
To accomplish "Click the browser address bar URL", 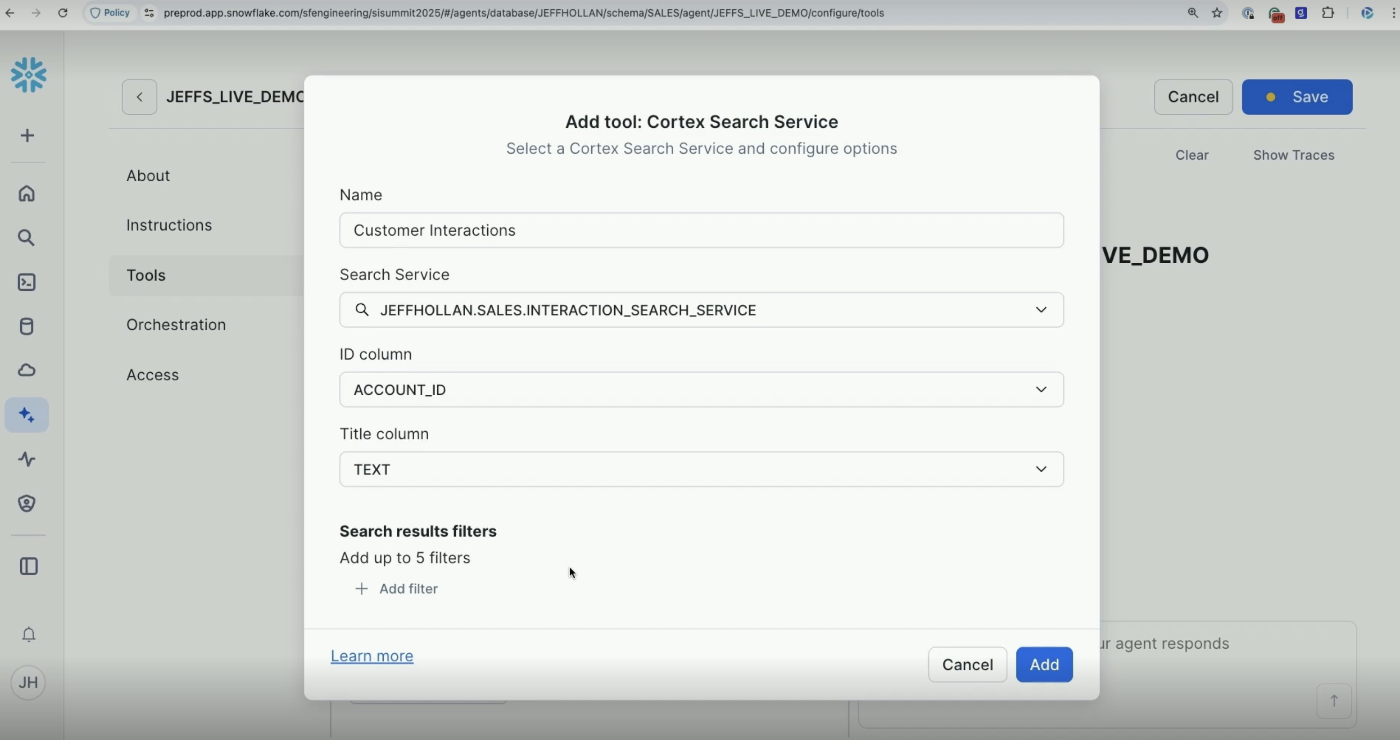I will point(523,13).
